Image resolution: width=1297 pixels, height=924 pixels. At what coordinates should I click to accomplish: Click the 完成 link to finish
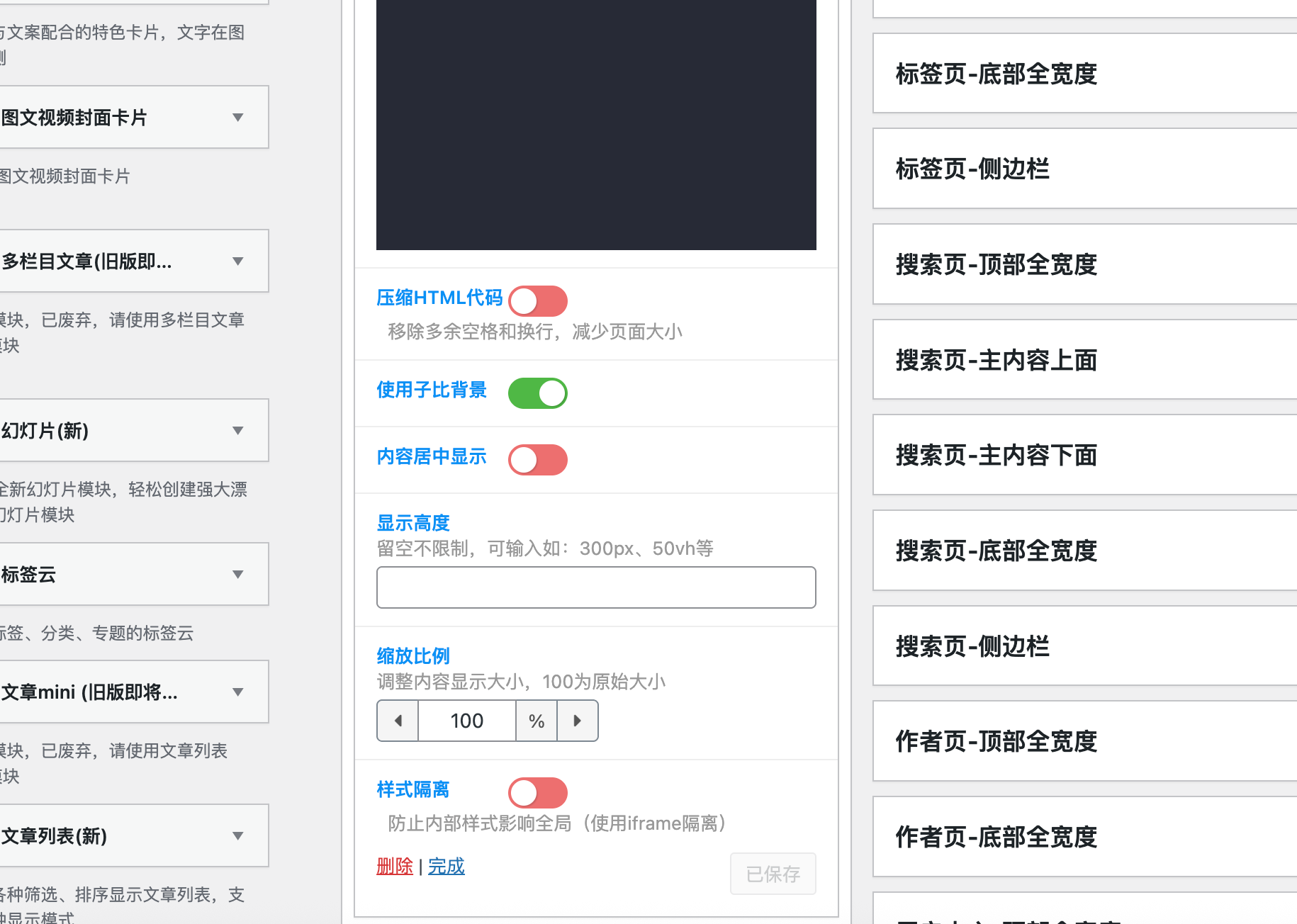pyautogui.click(x=446, y=866)
